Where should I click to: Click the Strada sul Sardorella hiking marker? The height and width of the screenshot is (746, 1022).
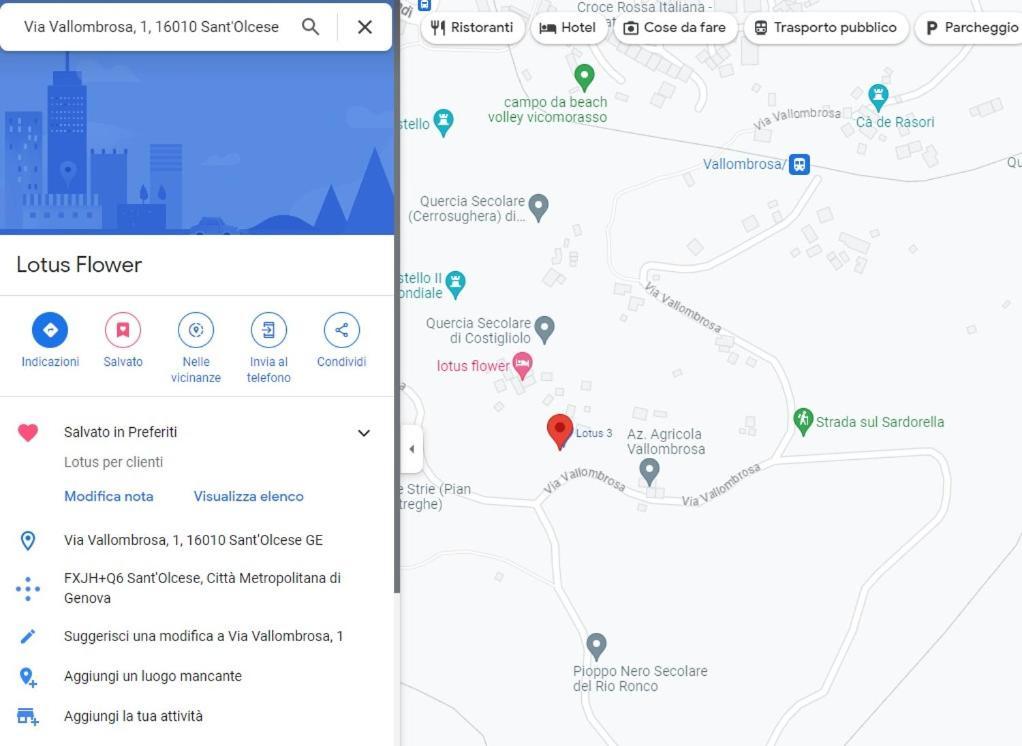coord(802,421)
